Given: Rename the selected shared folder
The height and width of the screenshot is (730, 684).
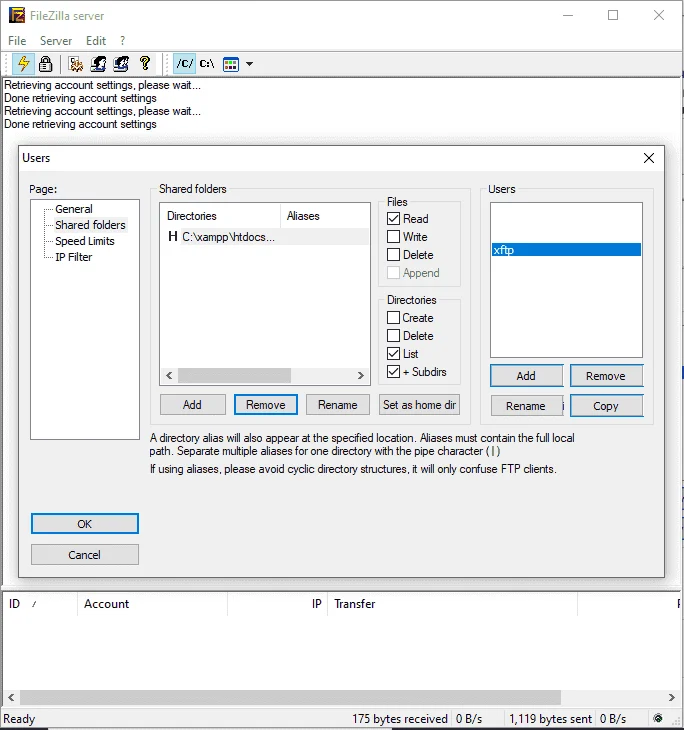Looking at the screenshot, I should point(338,405).
